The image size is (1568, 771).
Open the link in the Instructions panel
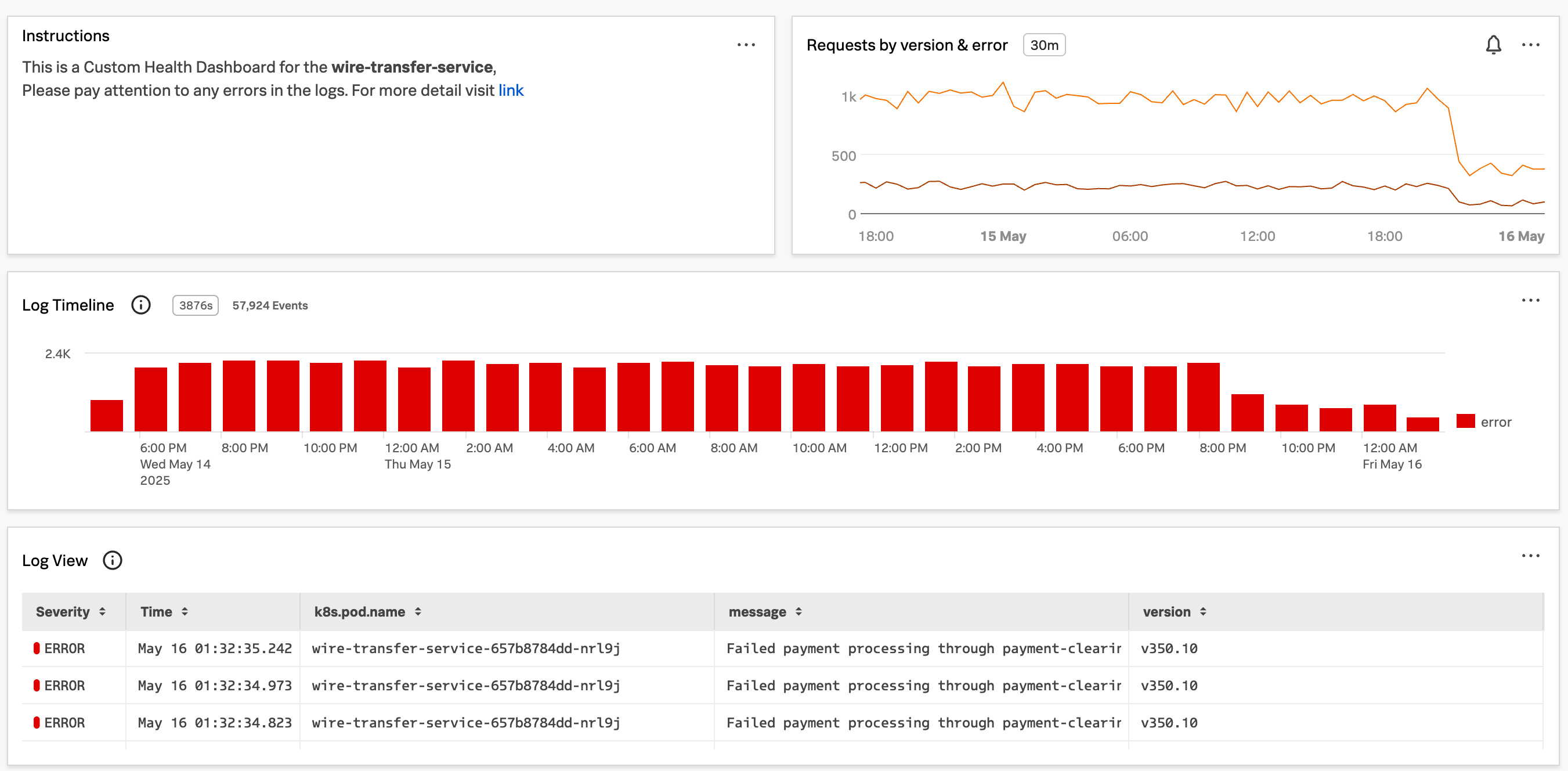[511, 90]
